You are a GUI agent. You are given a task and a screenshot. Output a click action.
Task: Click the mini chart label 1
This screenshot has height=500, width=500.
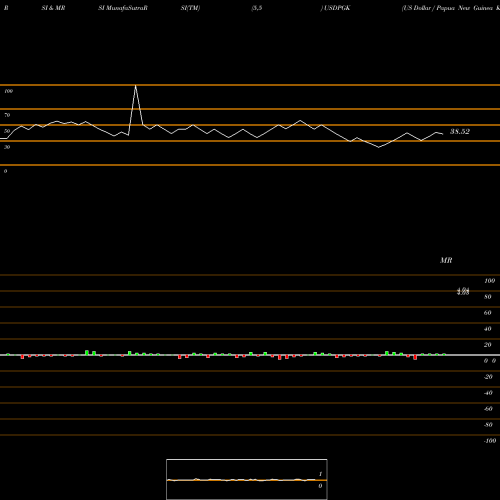coord(320,474)
